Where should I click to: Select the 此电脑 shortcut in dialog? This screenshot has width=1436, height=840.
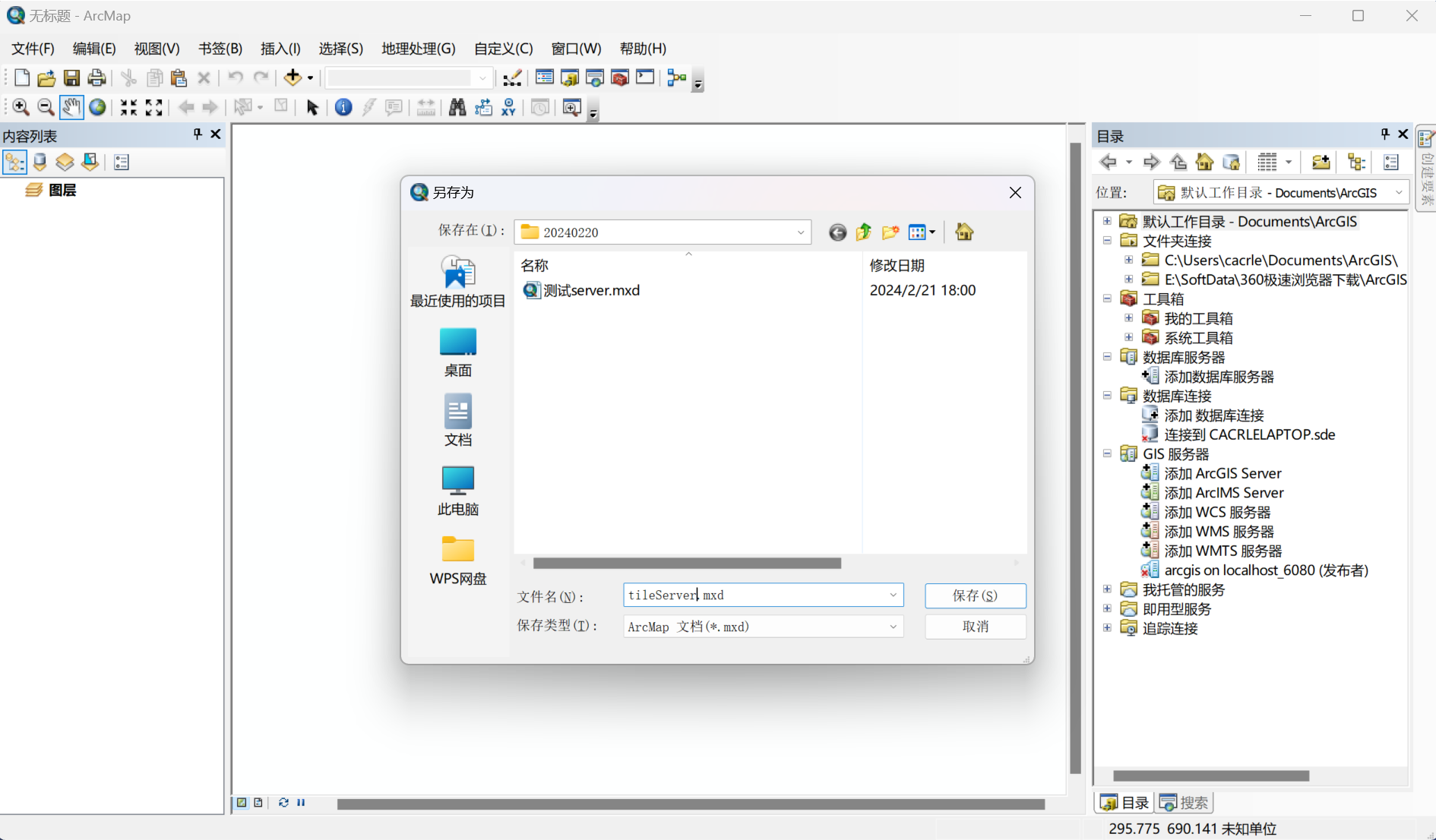[458, 491]
